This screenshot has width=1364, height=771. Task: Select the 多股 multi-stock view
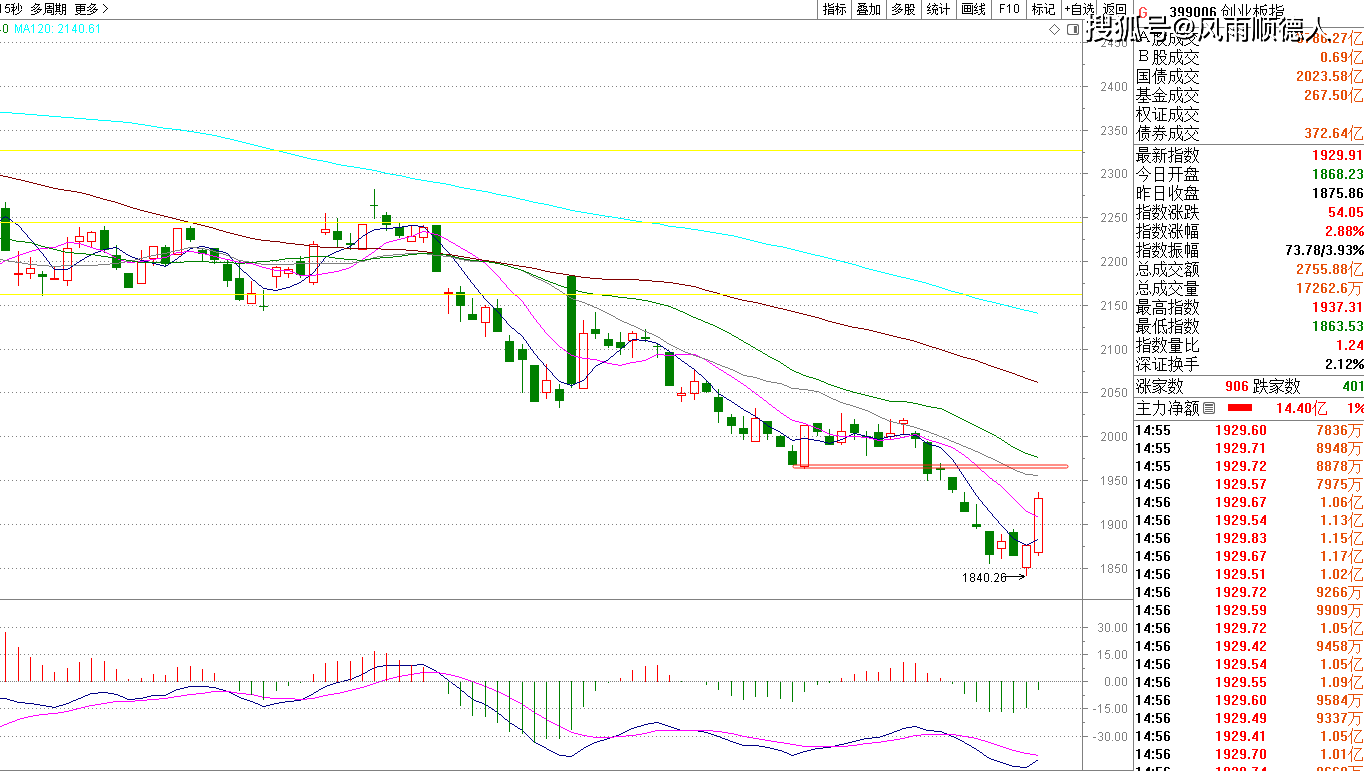pos(903,9)
